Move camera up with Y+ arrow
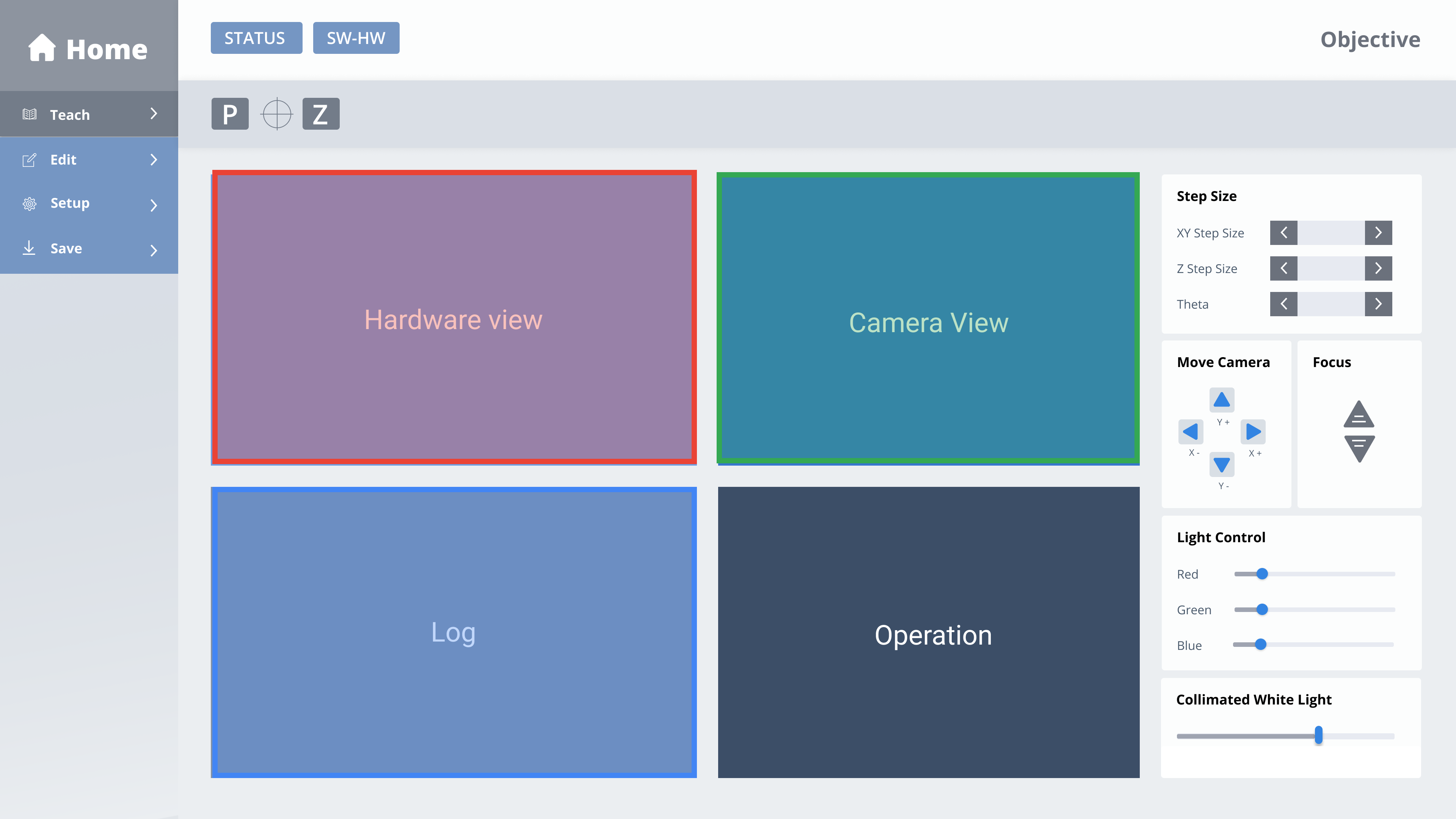Viewport: 1456px width, 819px height. pyautogui.click(x=1221, y=400)
